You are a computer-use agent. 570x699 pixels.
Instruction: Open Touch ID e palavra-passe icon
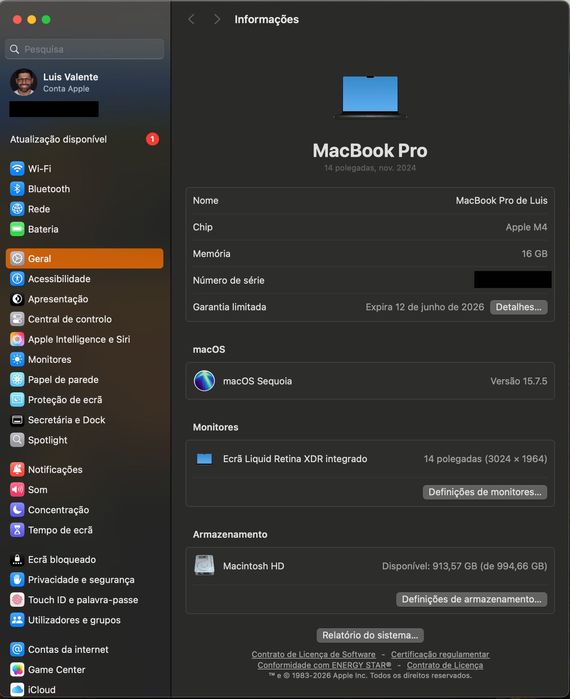17,600
